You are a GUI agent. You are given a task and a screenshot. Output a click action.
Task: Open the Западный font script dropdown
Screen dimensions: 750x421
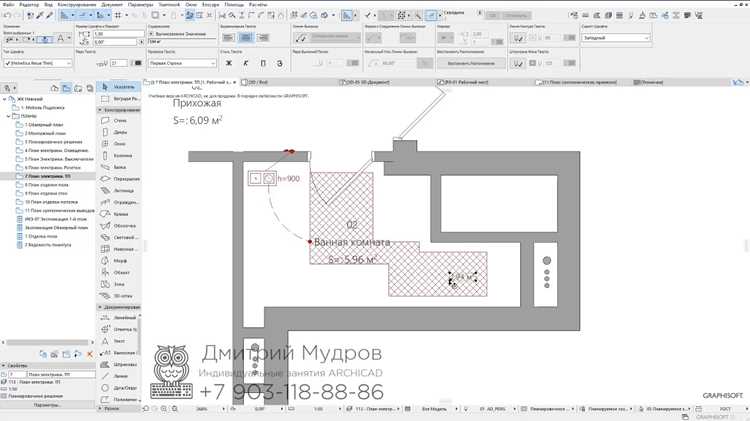point(616,37)
